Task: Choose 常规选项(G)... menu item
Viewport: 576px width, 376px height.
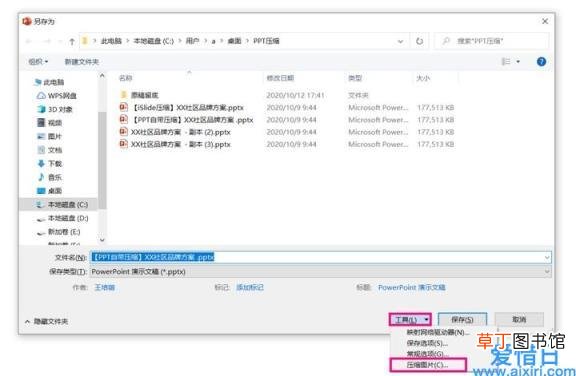Action: coord(427,354)
